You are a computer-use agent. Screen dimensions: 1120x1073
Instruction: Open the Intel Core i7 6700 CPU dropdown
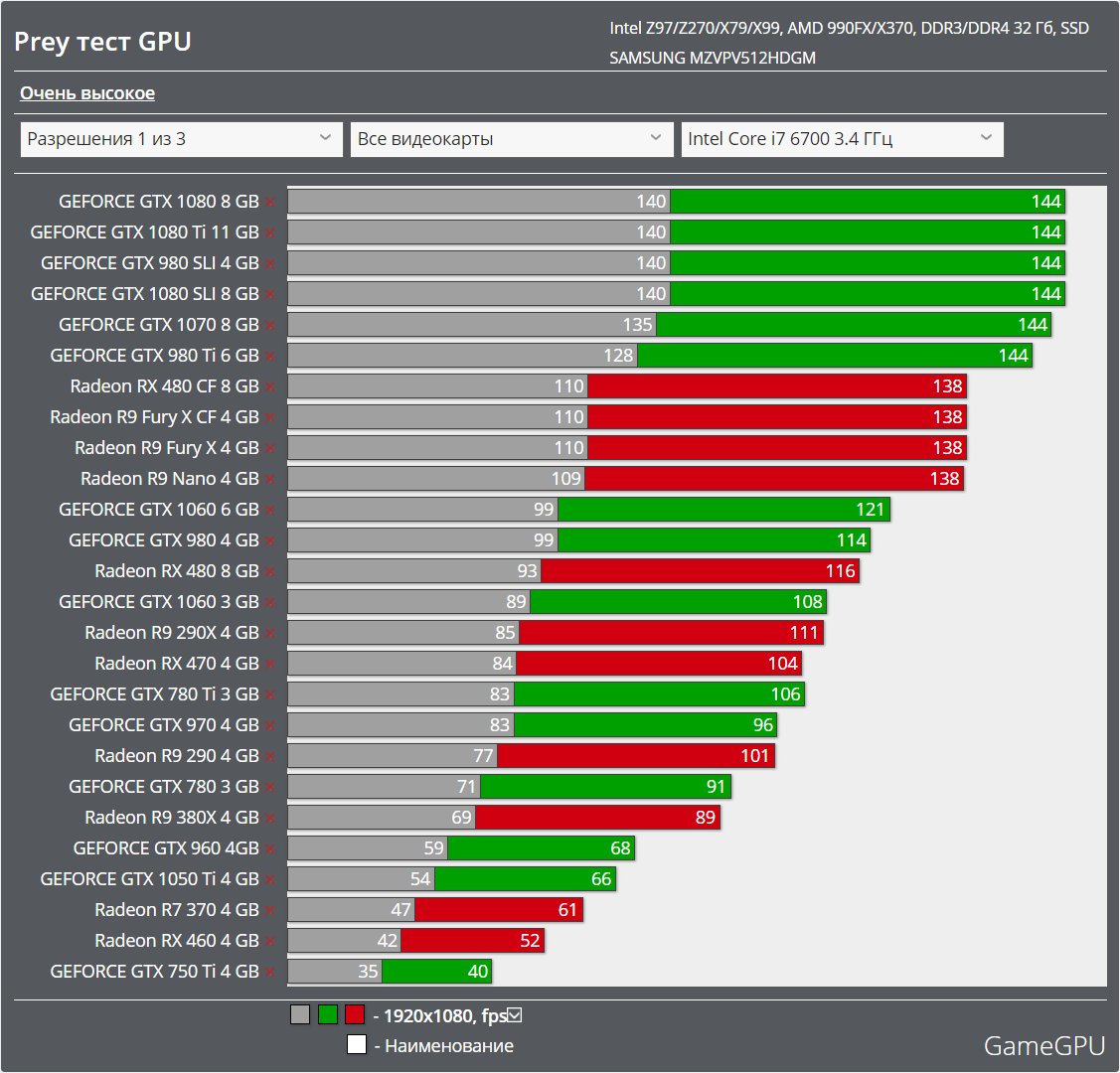click(x=842, y=139)
